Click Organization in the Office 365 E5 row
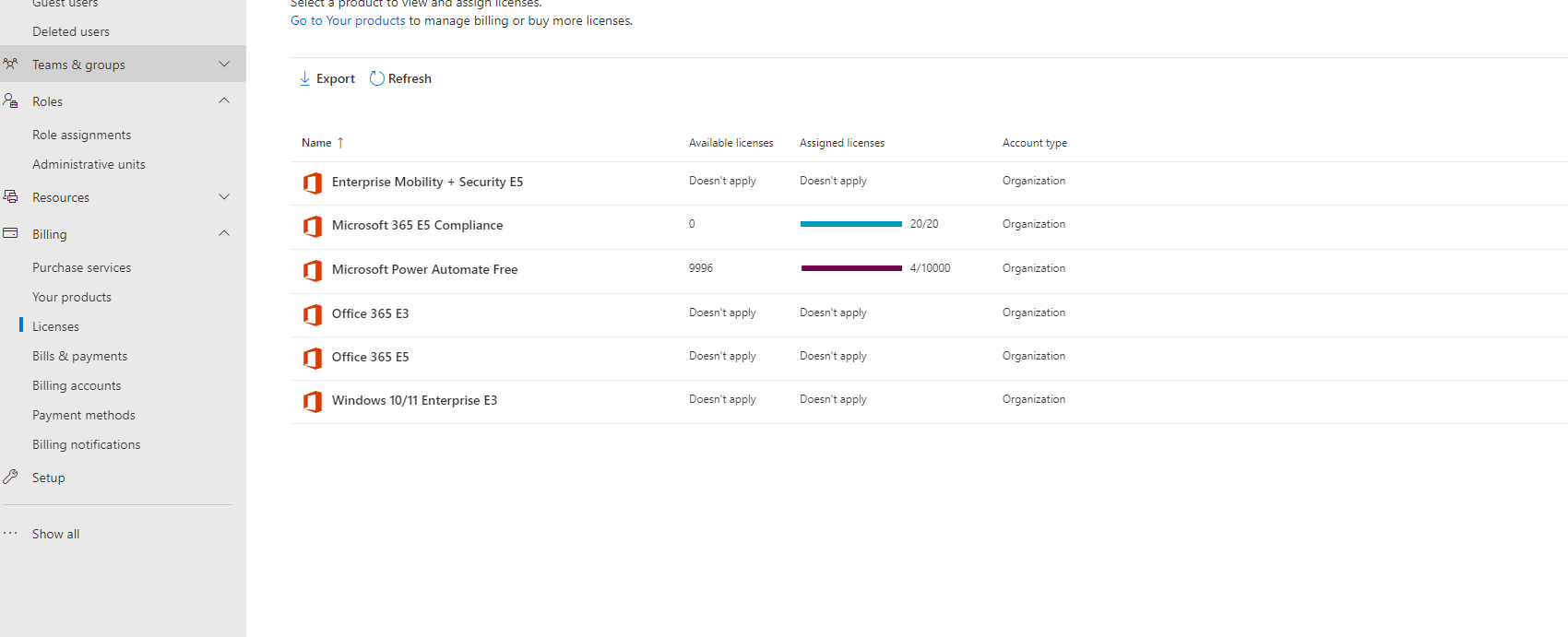Image resolution: width=1568 pixels, height=637 pixels. (x=1034, y=356)
